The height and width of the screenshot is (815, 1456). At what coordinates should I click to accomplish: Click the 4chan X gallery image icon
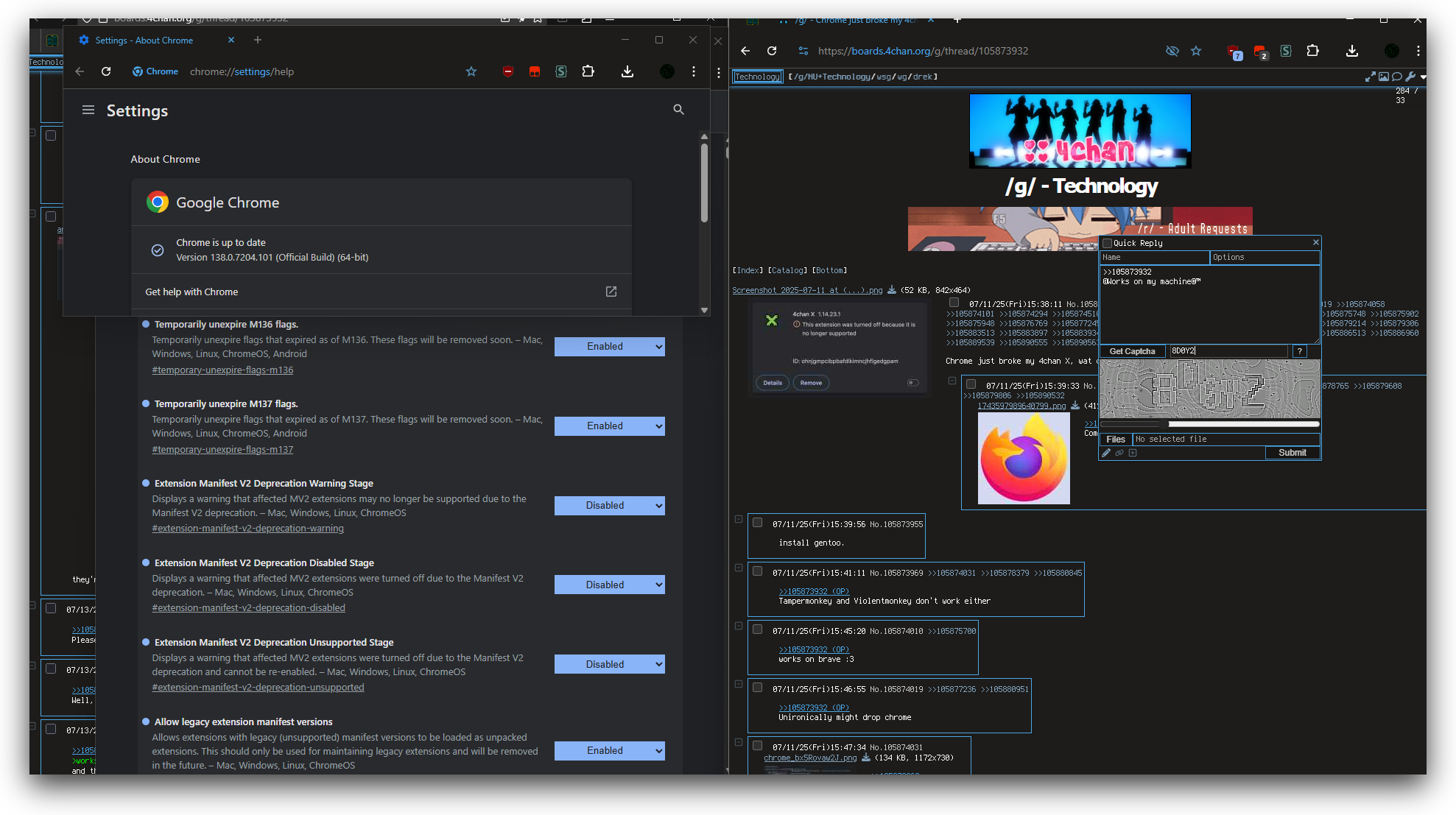click(x=1384, y=77)
